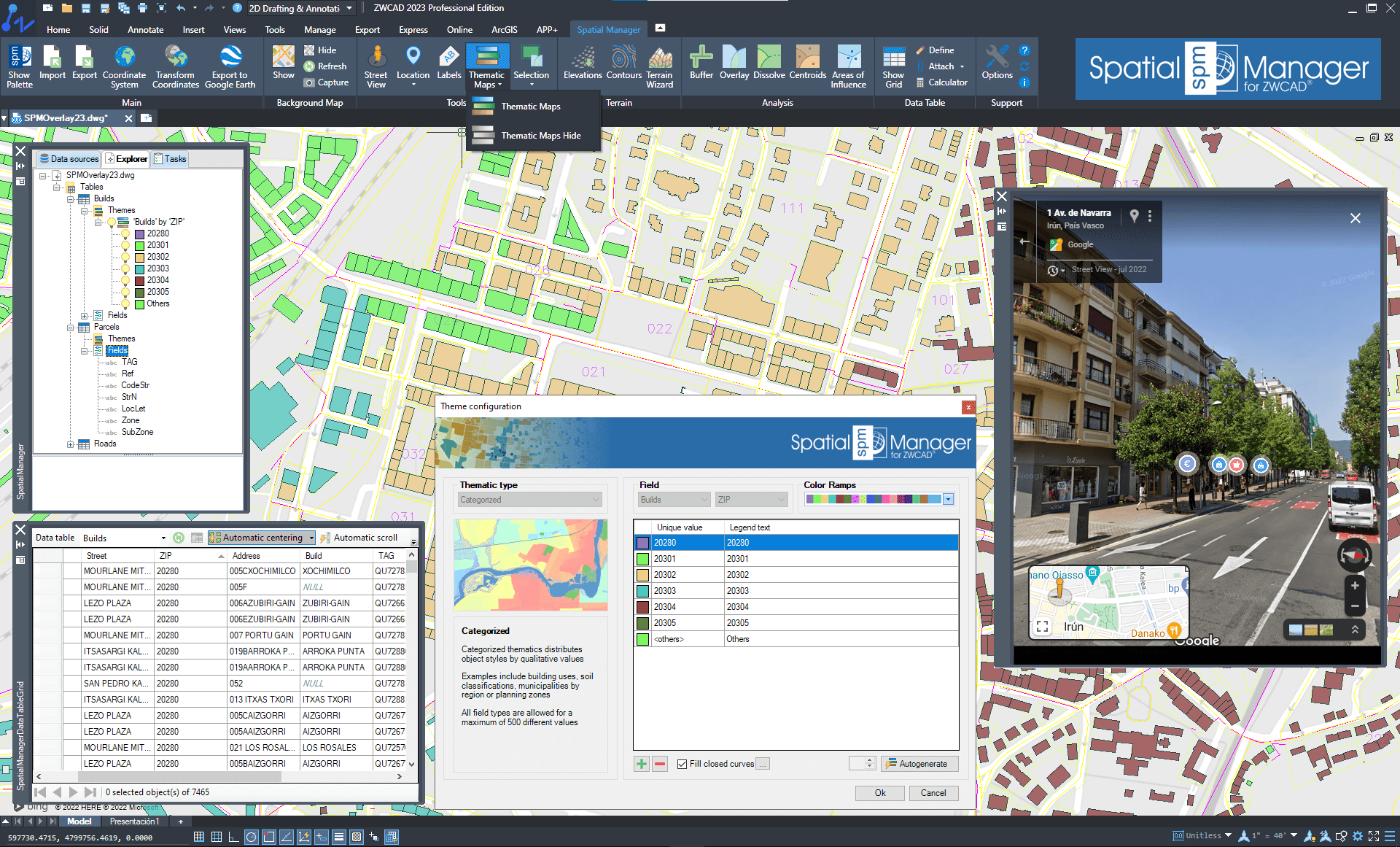Viewport: 1400px width, 847px height.
Task: Click Hide background map button
Action: pyautogui.click(x=321, y=50)
